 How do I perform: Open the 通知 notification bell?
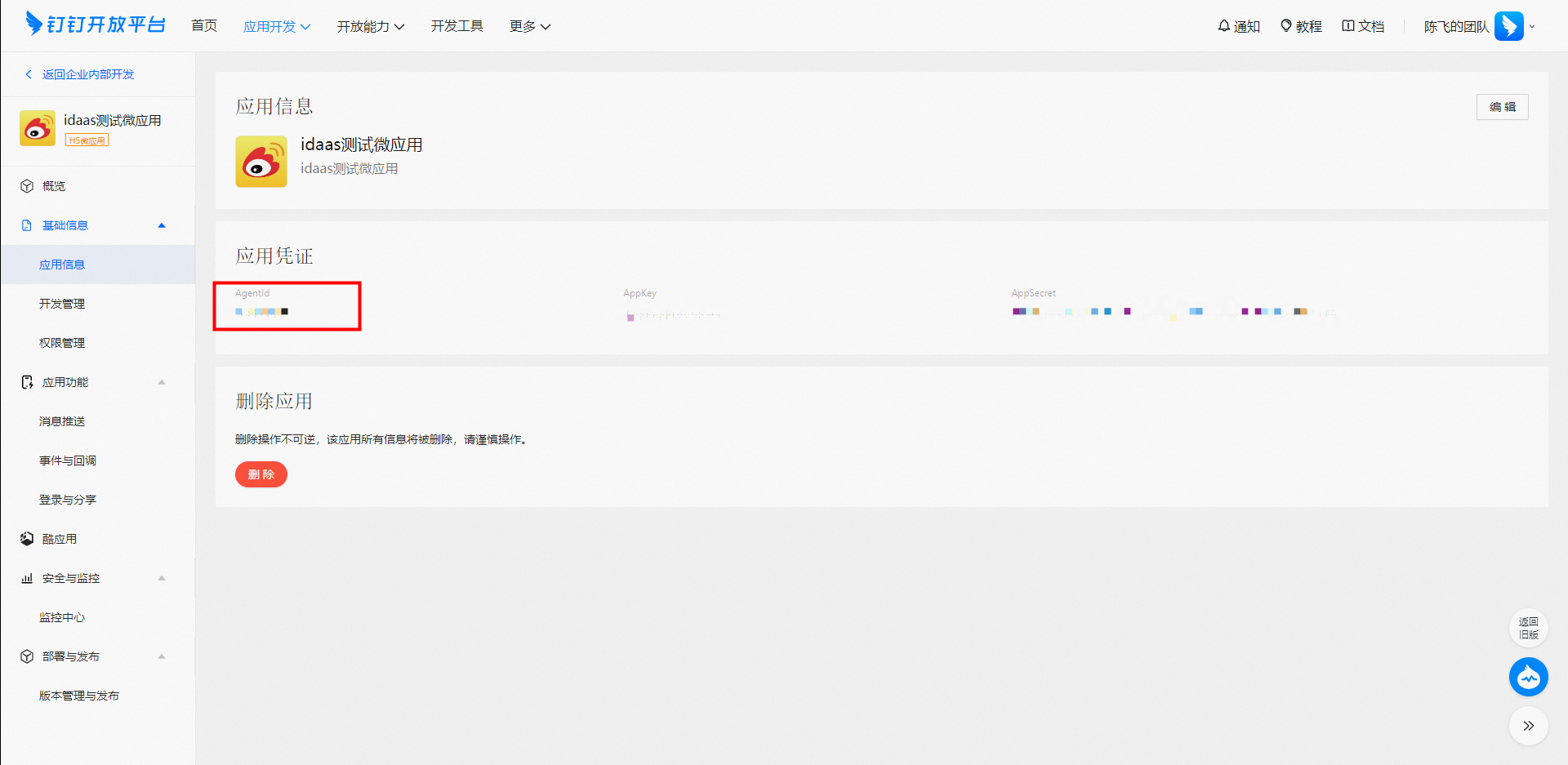1238,26
